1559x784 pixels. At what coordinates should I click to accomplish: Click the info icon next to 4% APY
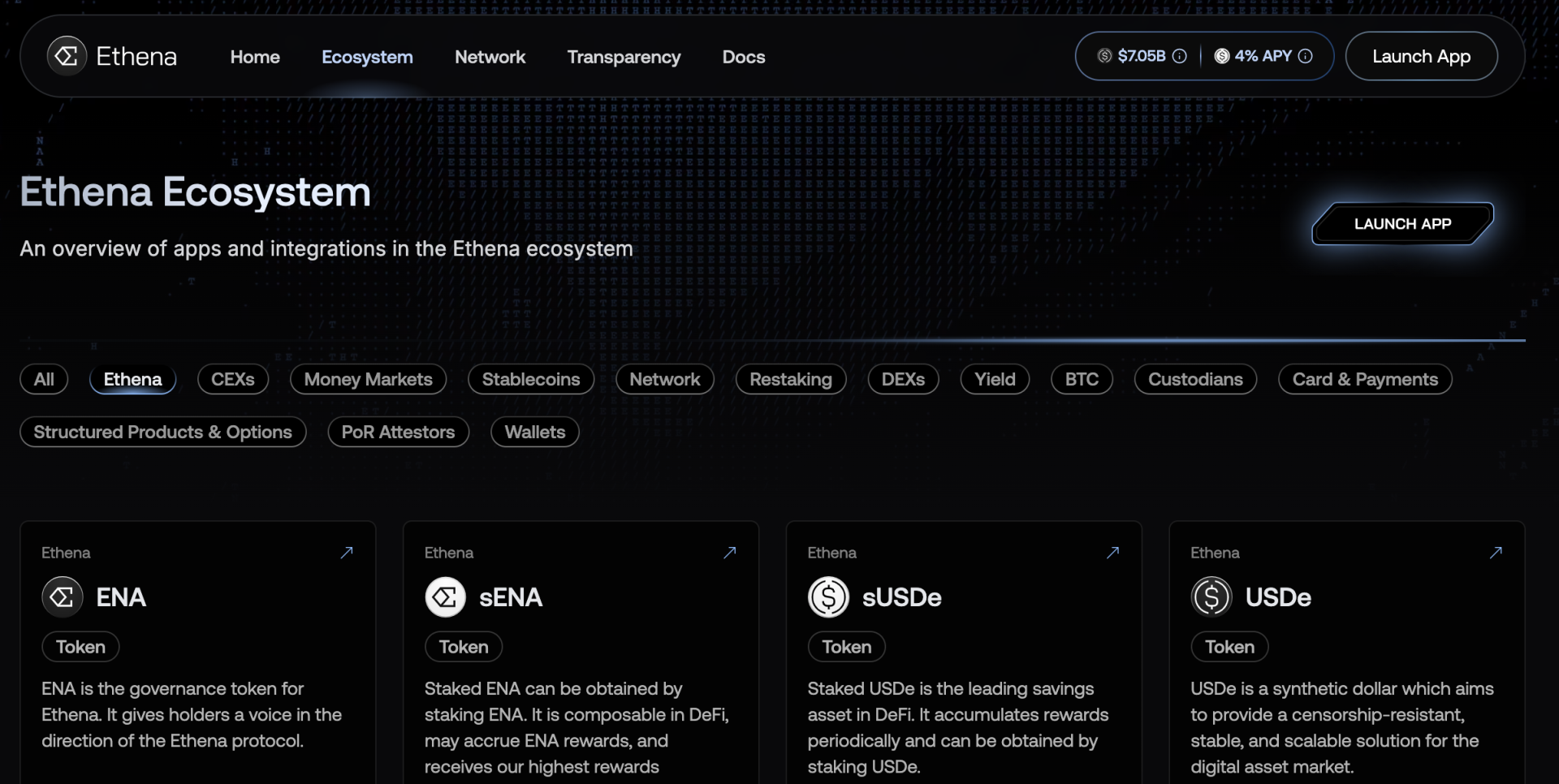point(1305,56)
